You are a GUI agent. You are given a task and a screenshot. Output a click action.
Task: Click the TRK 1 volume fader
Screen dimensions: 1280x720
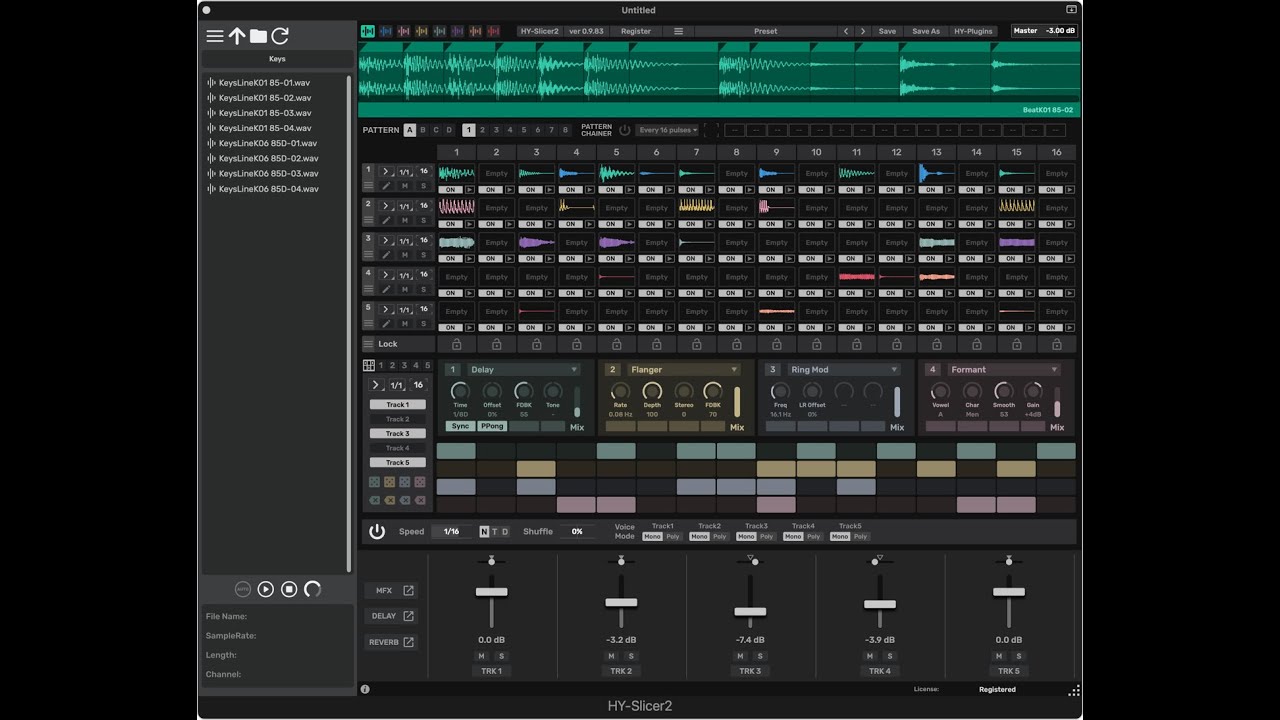pyautogui.click(x=491, y=592)
